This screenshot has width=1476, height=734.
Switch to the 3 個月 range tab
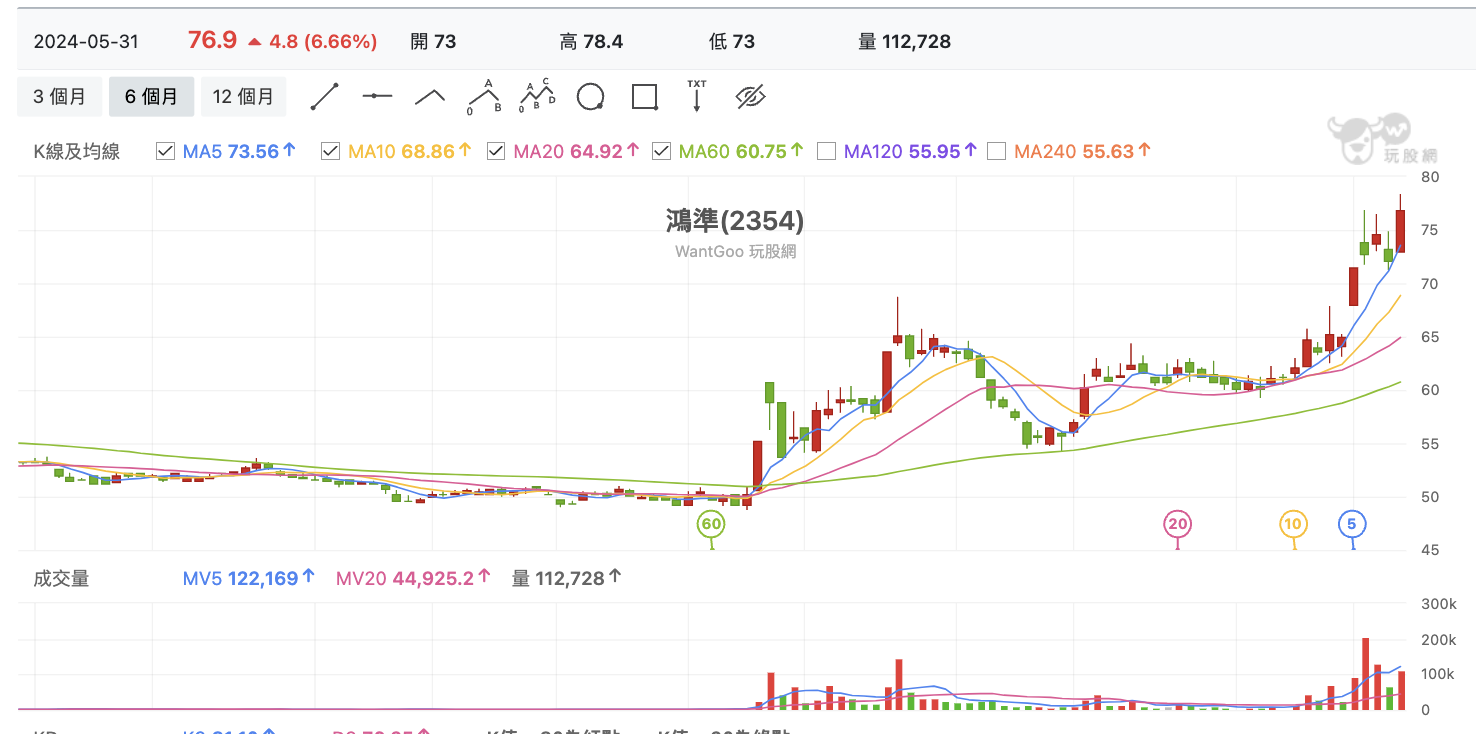coord(60,97)
